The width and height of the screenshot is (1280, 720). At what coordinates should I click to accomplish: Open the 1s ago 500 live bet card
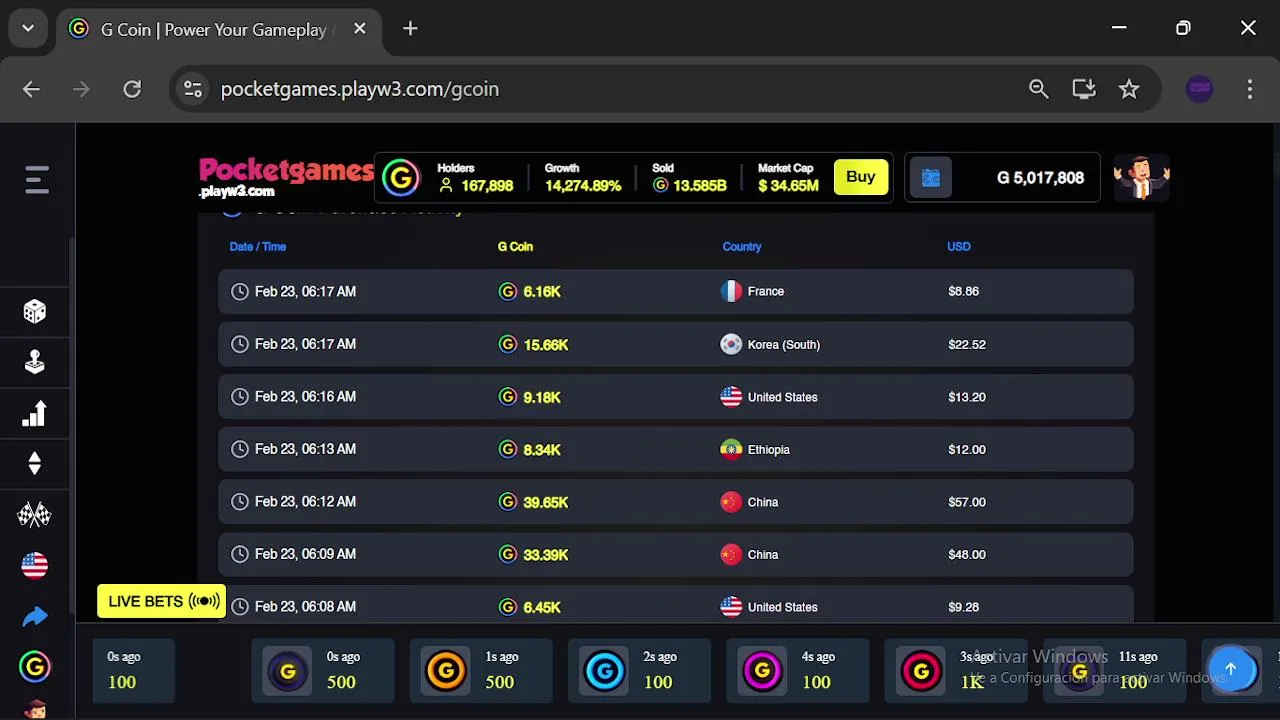(x=481, y=669)
